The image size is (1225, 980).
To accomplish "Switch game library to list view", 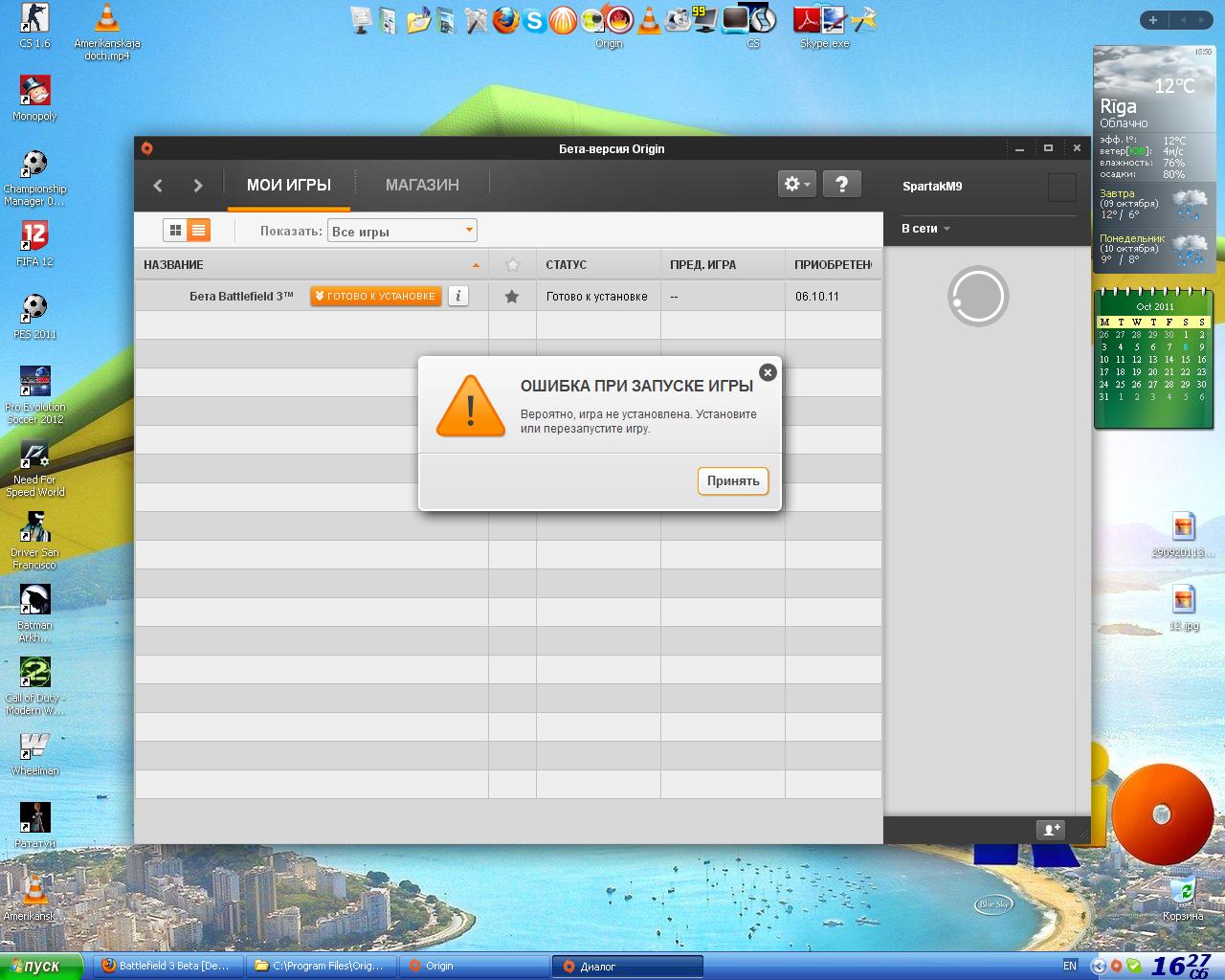I will pos(198,231).
